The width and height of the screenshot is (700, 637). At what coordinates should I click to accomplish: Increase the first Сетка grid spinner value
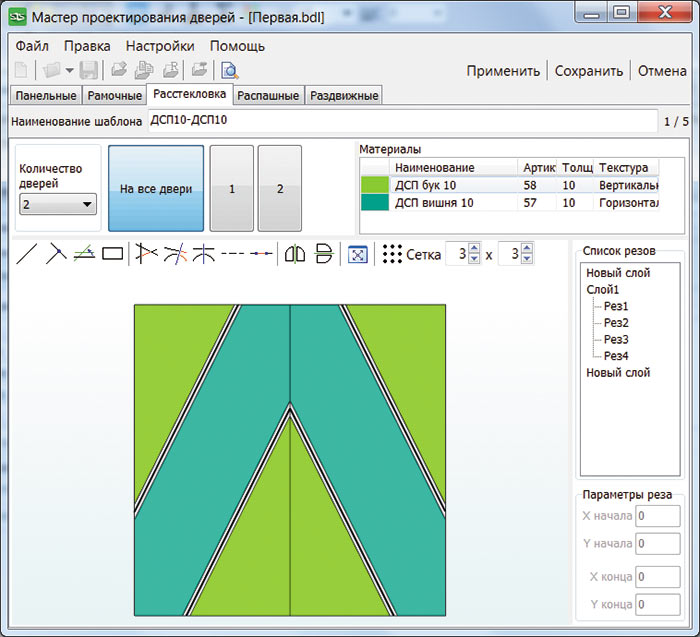pyautogui.click(x=474, y=249)
